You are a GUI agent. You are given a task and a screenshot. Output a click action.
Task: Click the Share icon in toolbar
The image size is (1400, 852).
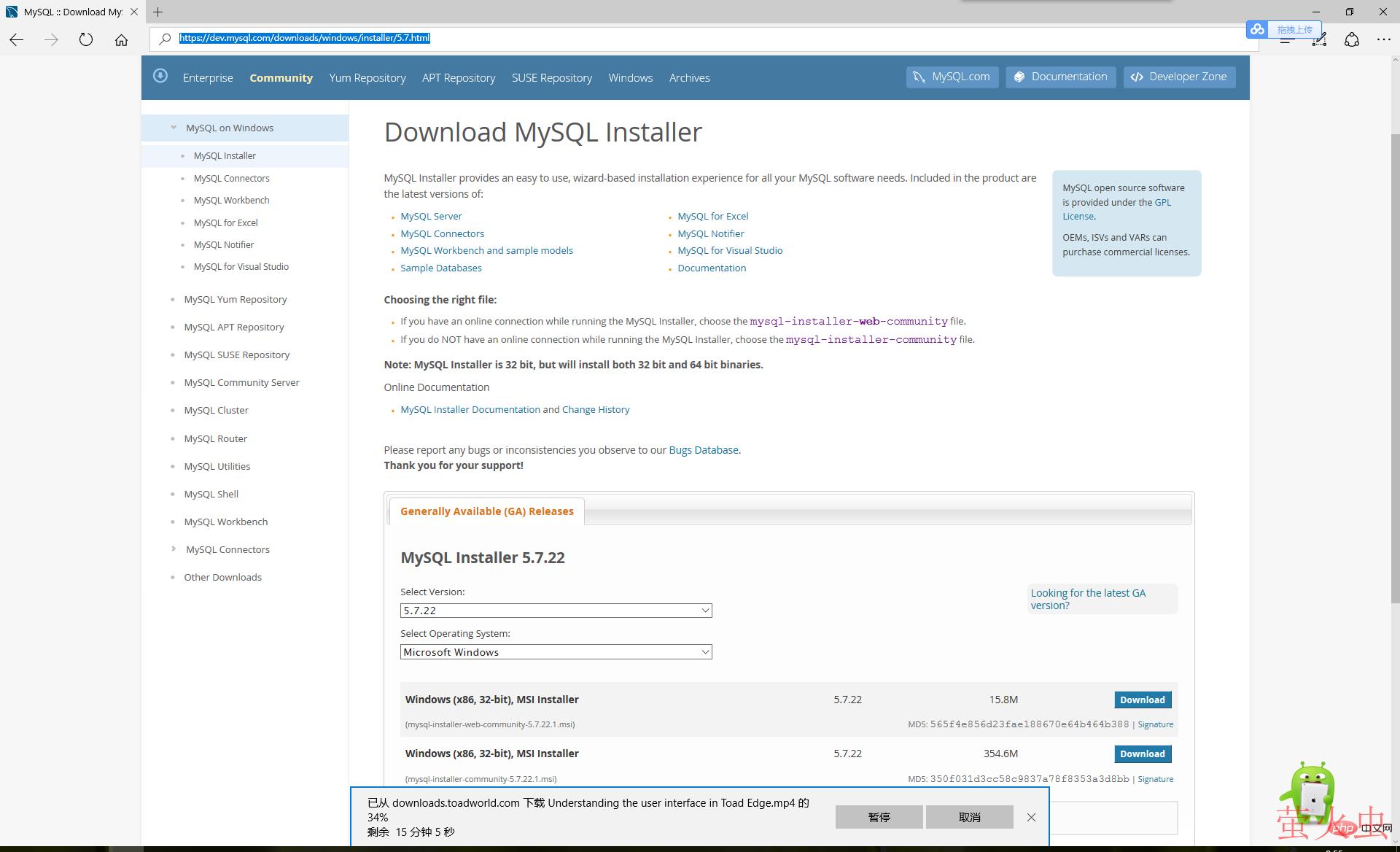[x=1352, y=40]
